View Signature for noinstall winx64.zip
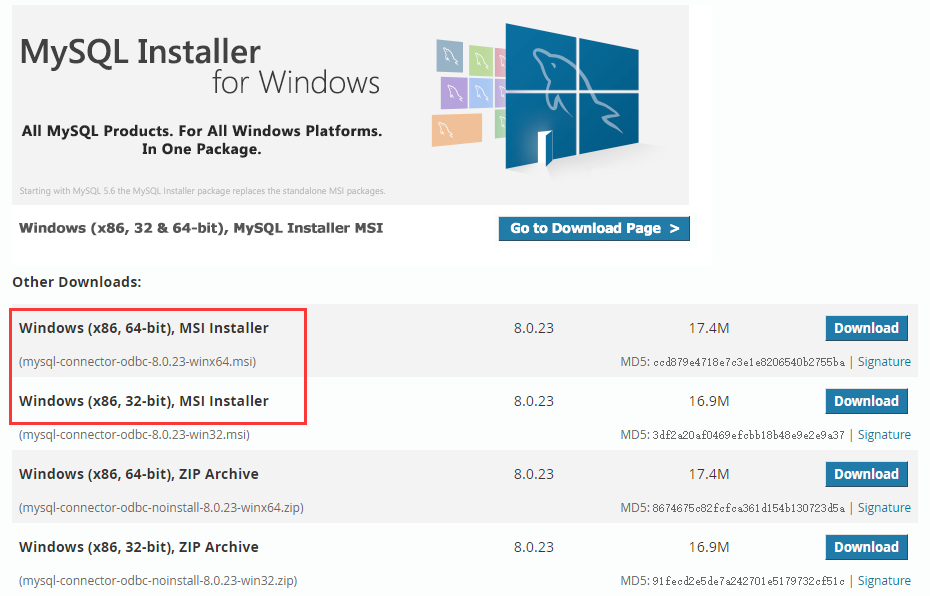Screen dimensions: 930x596 884,508
